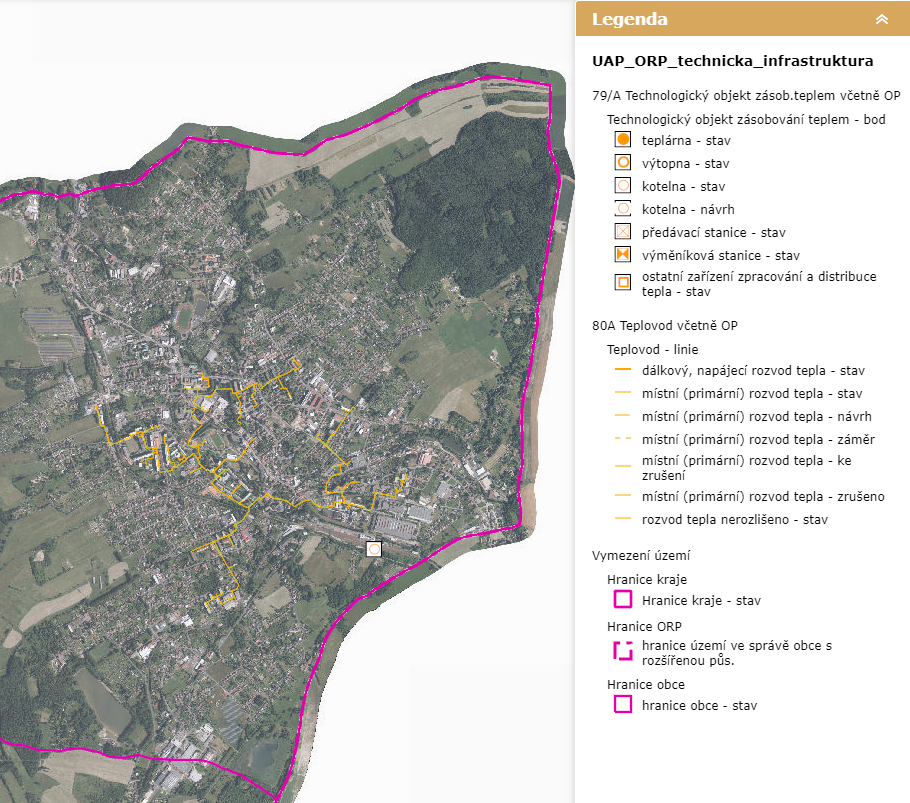Click the kotelna - návrh text label
910x803 pixels.
(688, 209)
